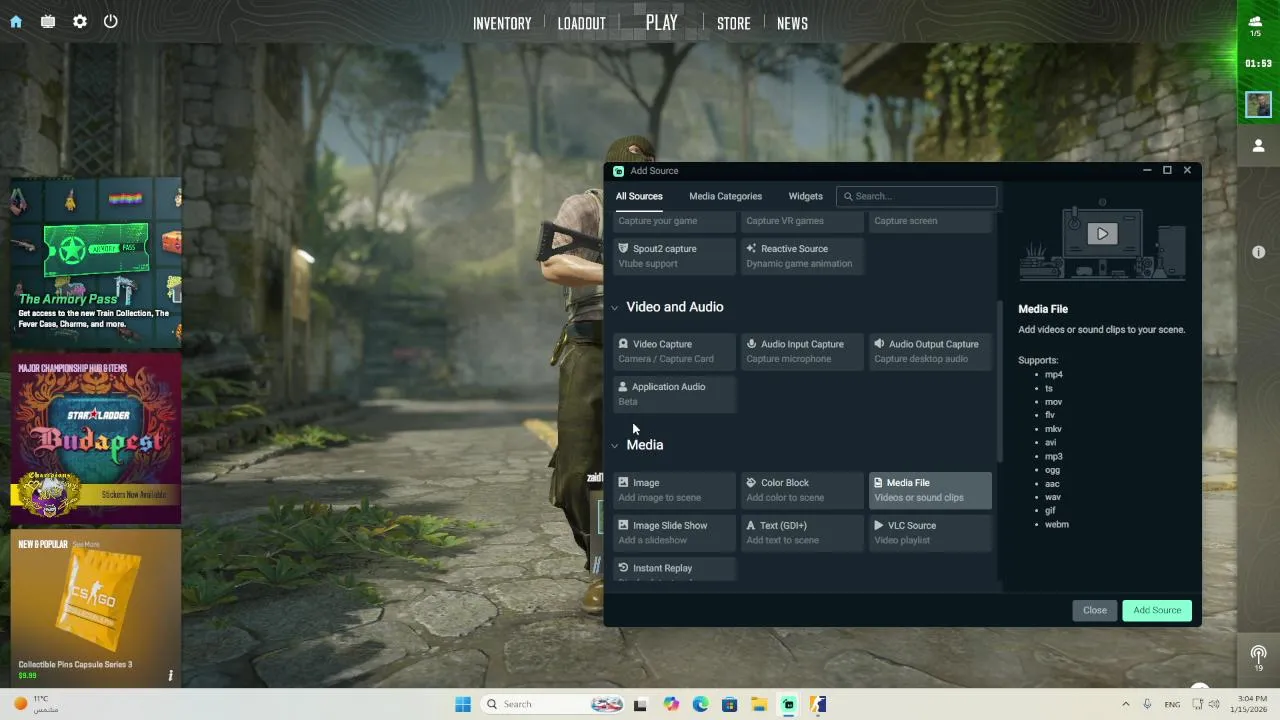Click the info icon in right sidebar

1259,252
